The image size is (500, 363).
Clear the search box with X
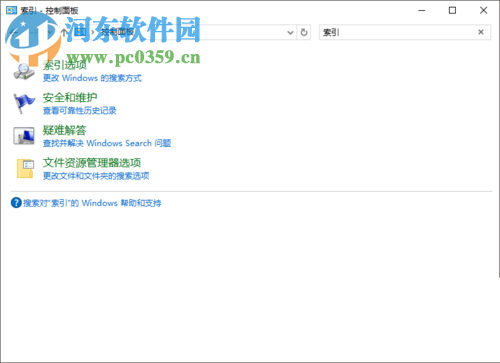pos(481,32)
